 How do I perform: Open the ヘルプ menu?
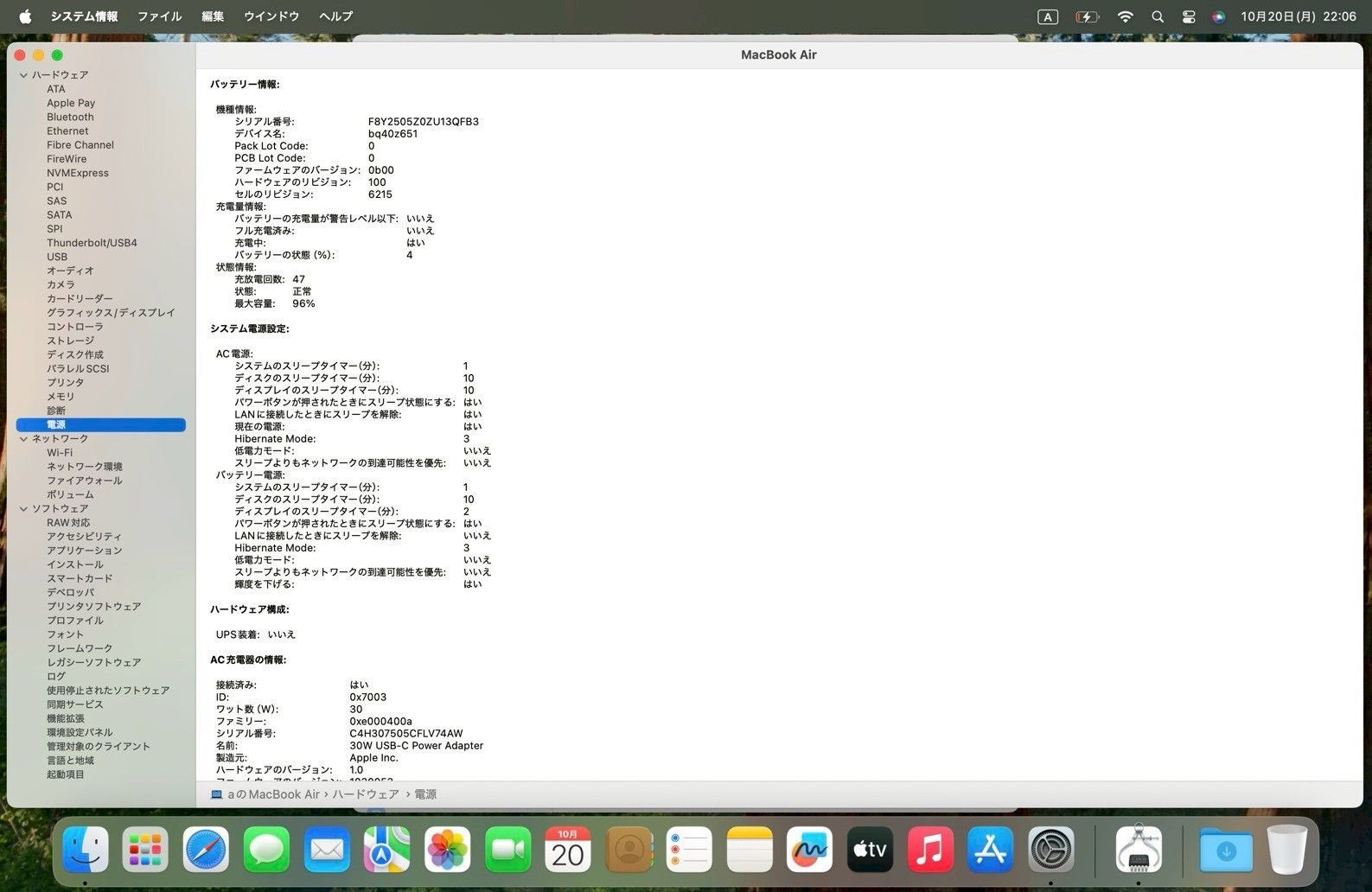335,16
